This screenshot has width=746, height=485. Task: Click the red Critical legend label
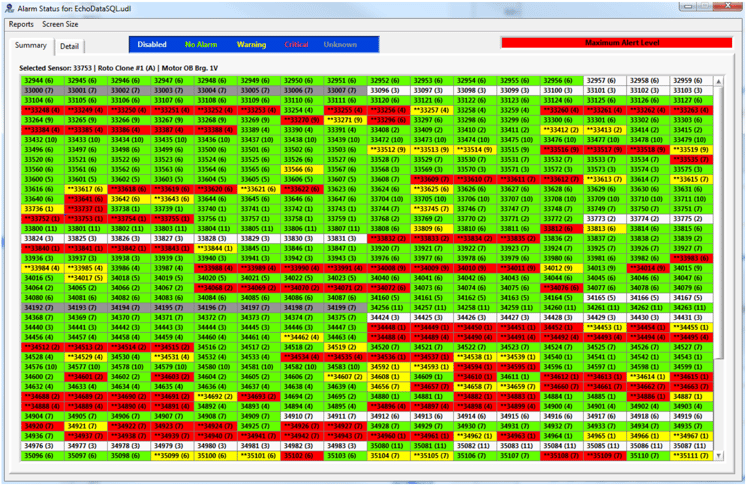click(297, 45)
